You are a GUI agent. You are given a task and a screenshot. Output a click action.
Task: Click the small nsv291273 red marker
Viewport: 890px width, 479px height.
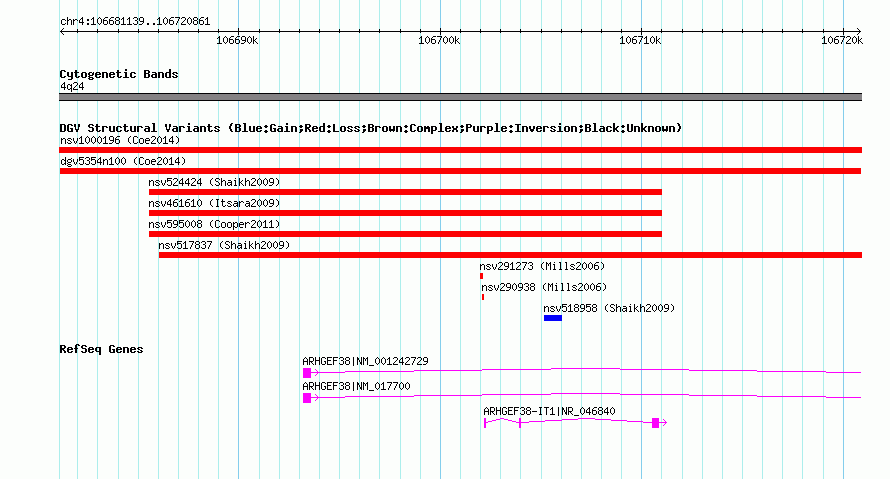(481, 276)
